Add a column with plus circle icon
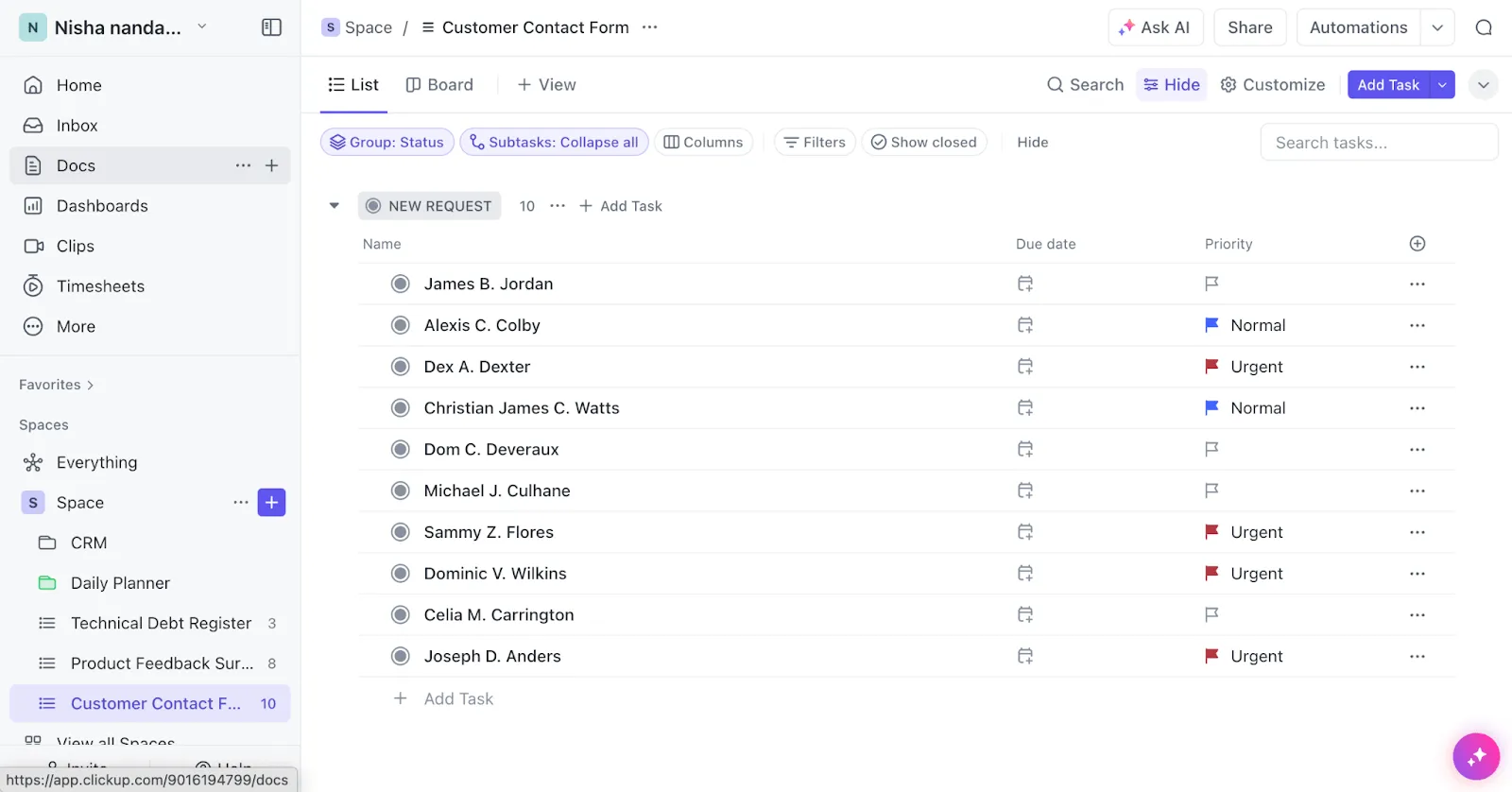 click(1417, 244)
